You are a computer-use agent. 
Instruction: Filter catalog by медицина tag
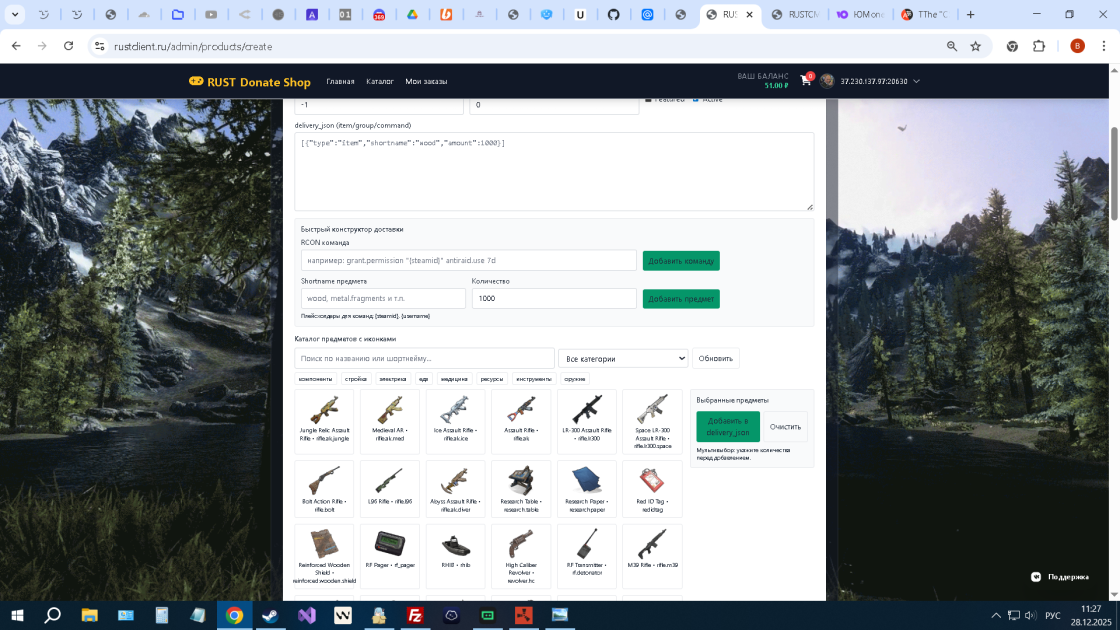tap(454, 379)
